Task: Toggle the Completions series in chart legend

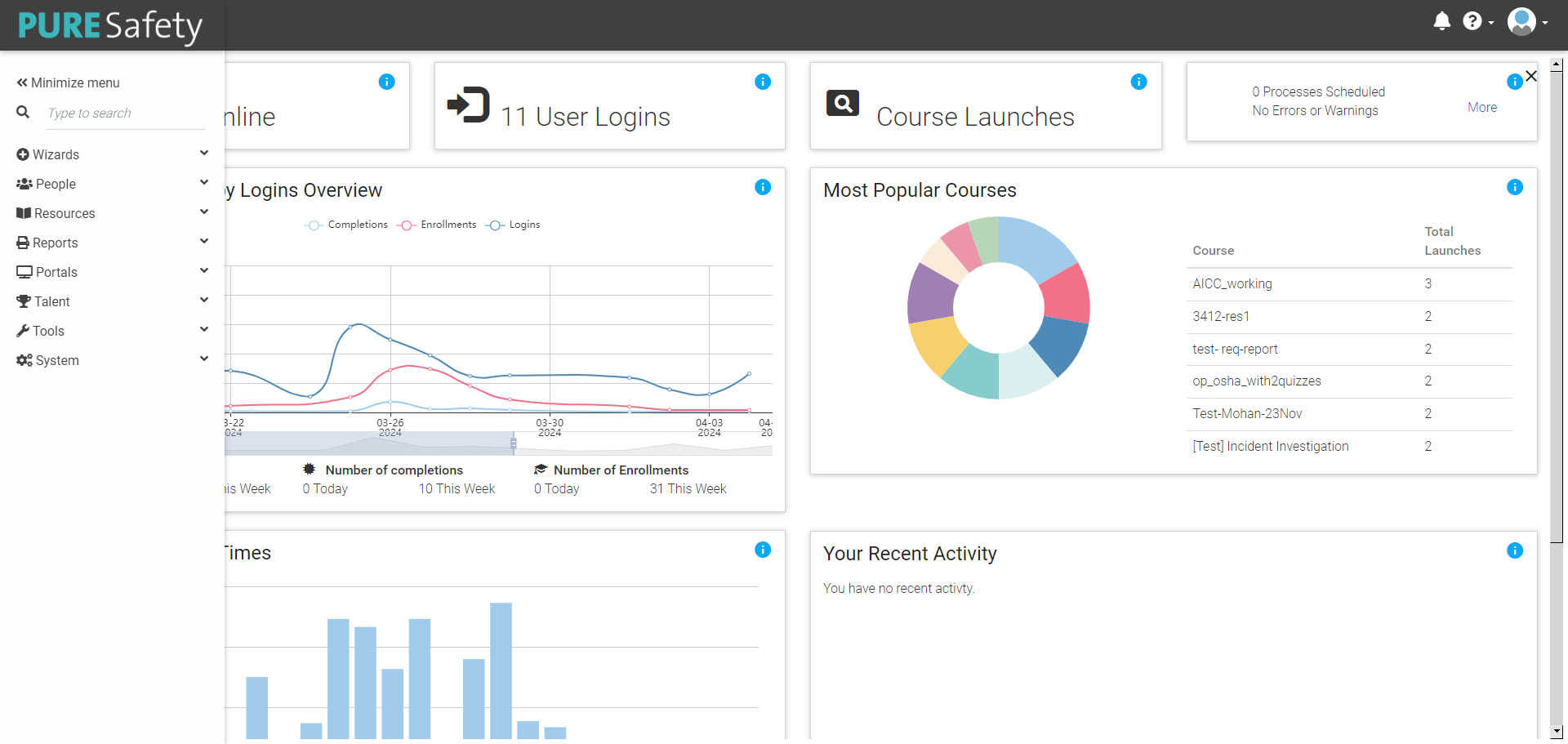Action: point(346,225)
